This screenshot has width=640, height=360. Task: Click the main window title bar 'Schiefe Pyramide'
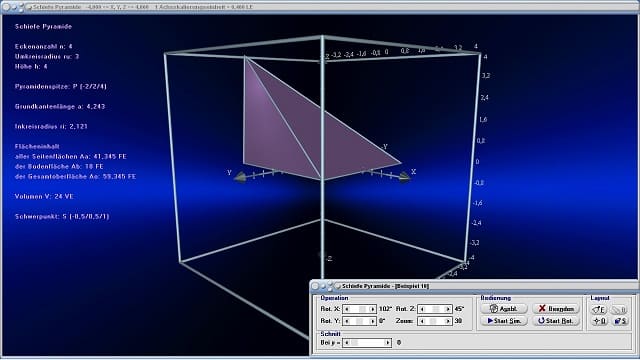click(320, 7)
